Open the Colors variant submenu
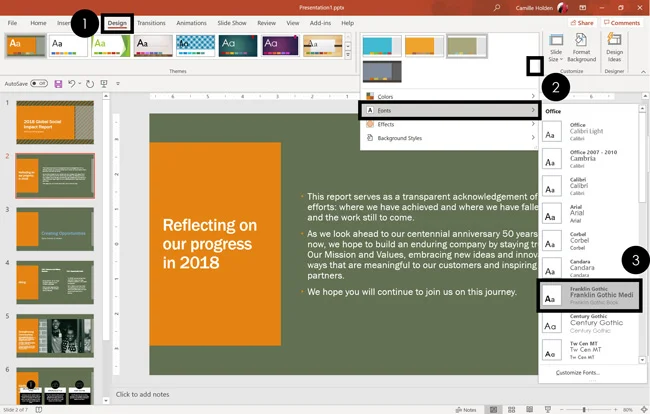The width and height of the screenshot is (650, 414). (x=450, y=97)
